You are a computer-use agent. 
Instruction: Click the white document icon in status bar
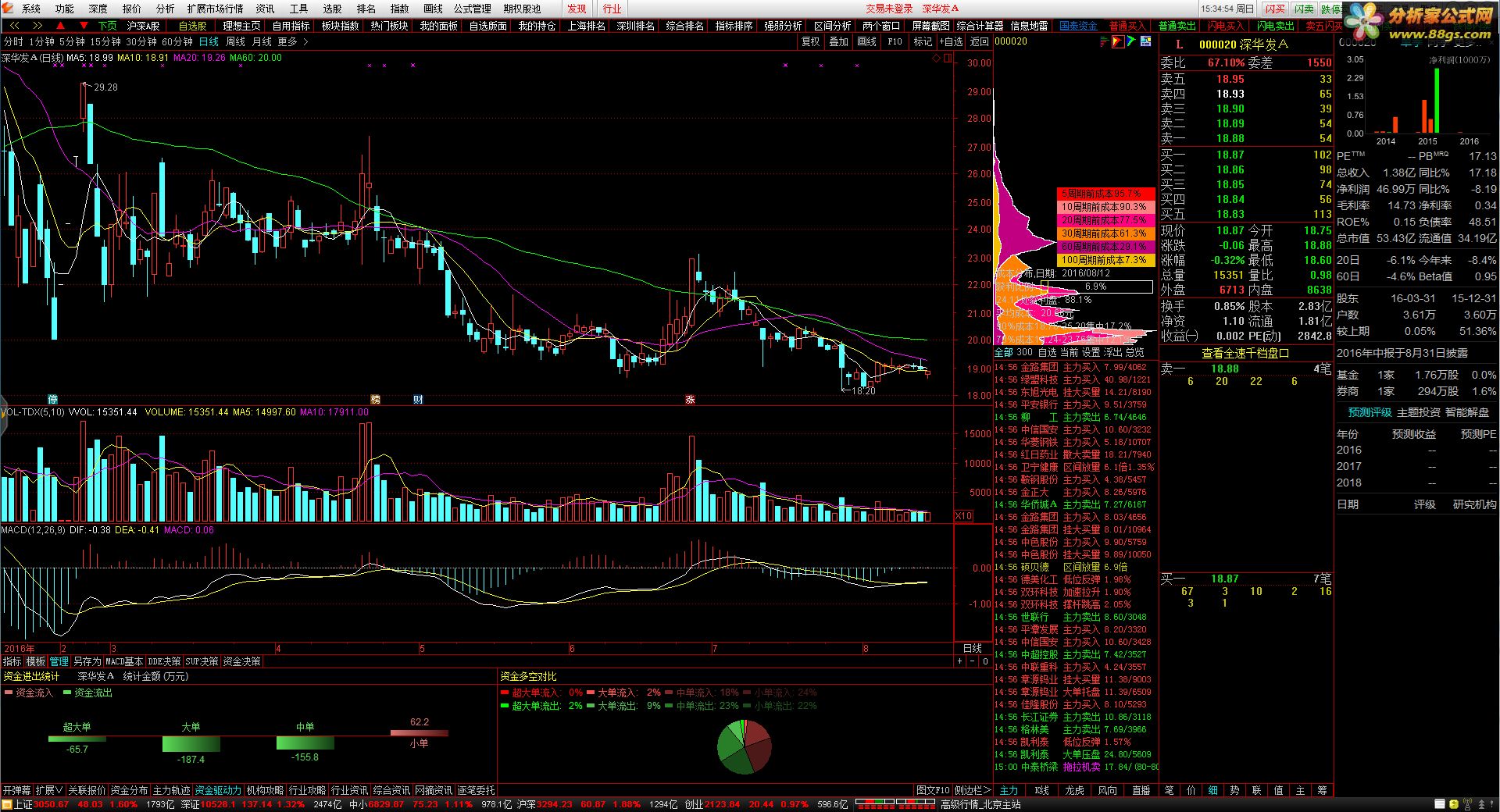(1440, 804)
